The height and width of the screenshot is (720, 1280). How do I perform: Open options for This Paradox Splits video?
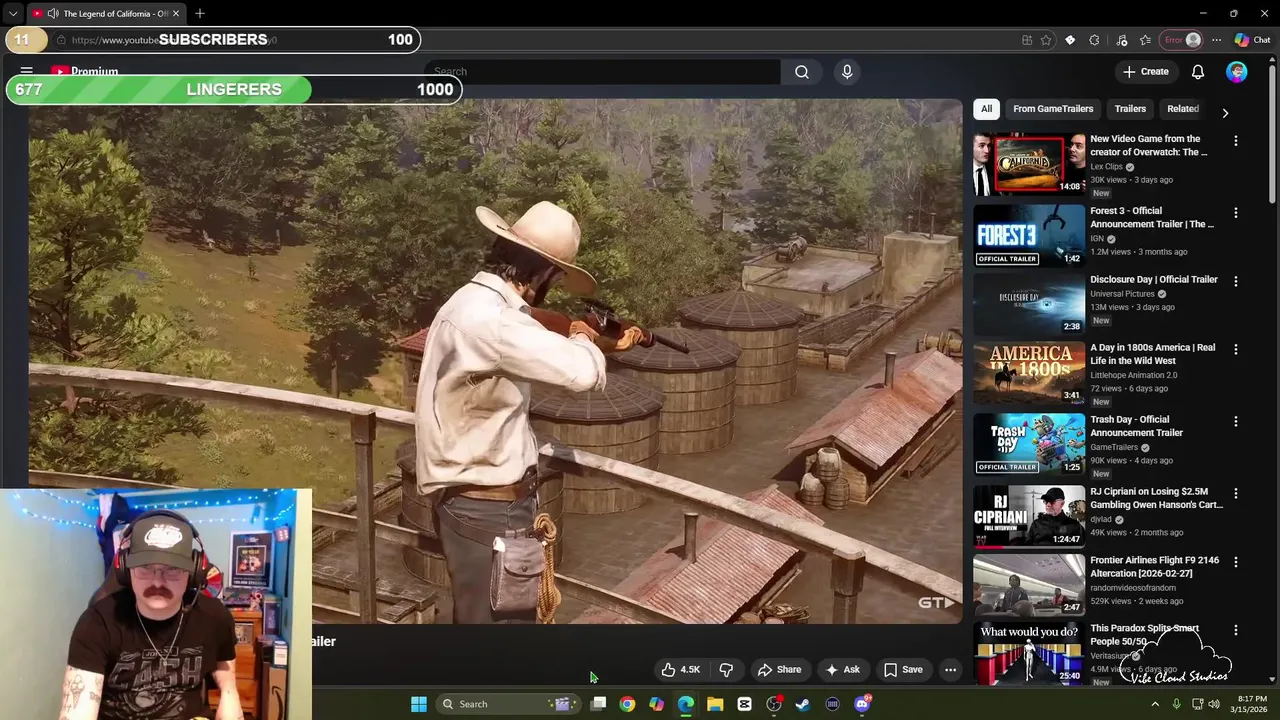(1236, 630)
